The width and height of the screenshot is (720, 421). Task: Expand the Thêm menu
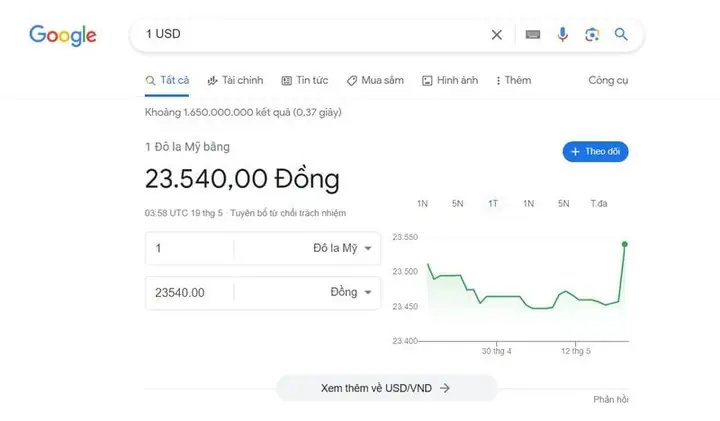(514, 80)
